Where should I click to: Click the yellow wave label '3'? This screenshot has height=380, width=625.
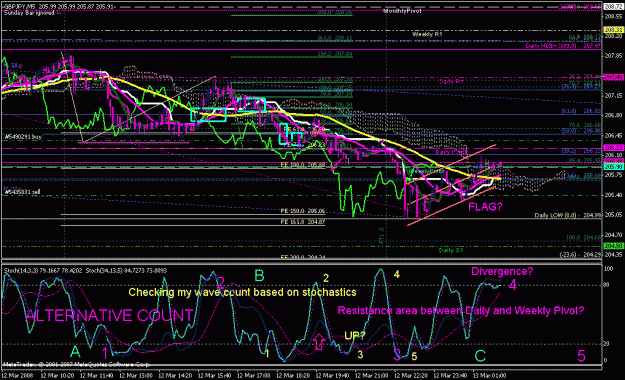point(360,354)
